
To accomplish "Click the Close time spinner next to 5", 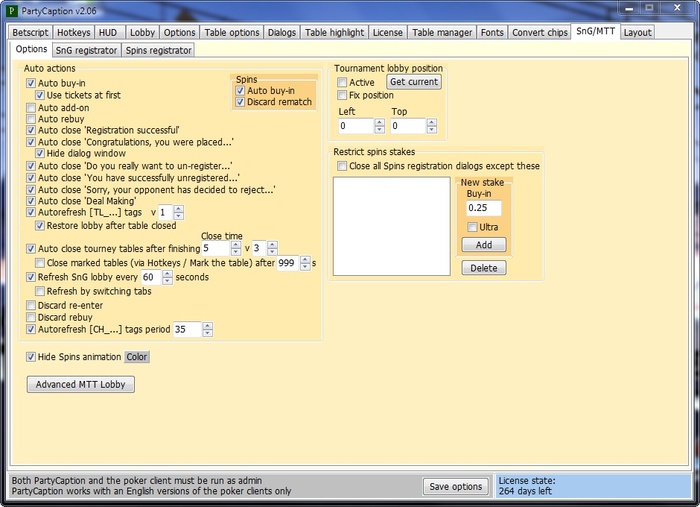I will click(236, 248).
